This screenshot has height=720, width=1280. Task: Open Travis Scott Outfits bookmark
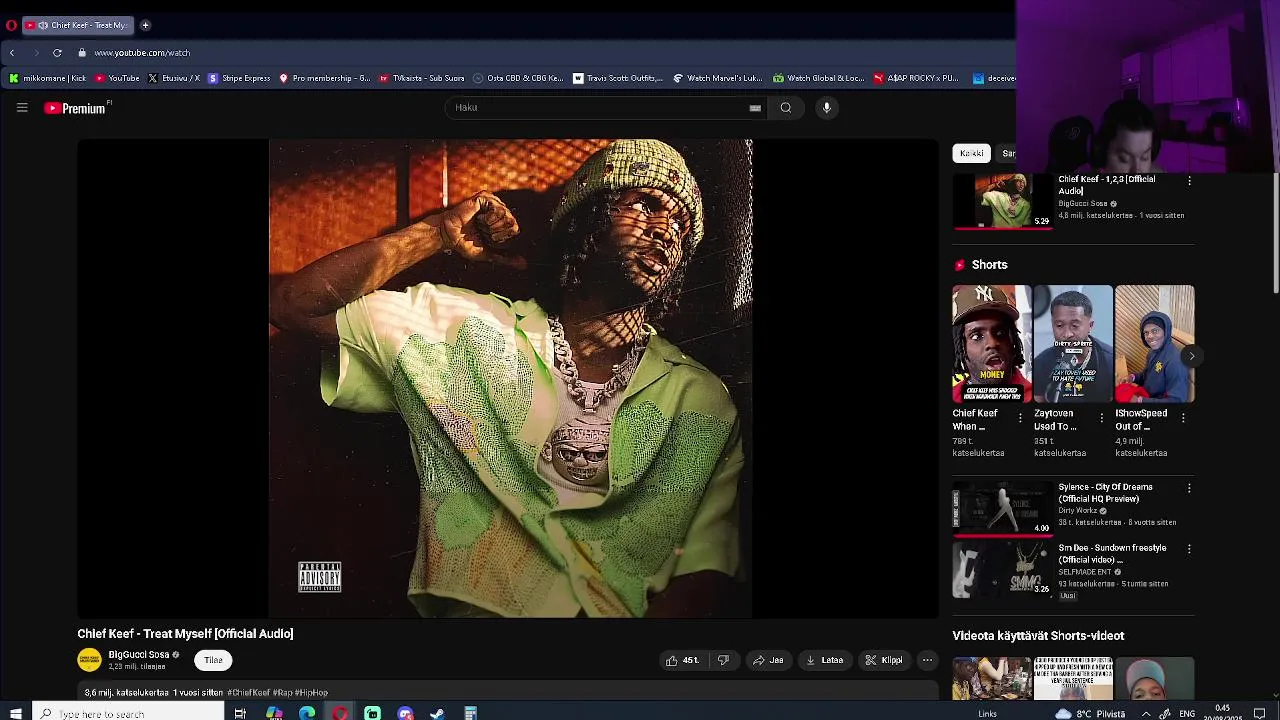tap(617, 78)
